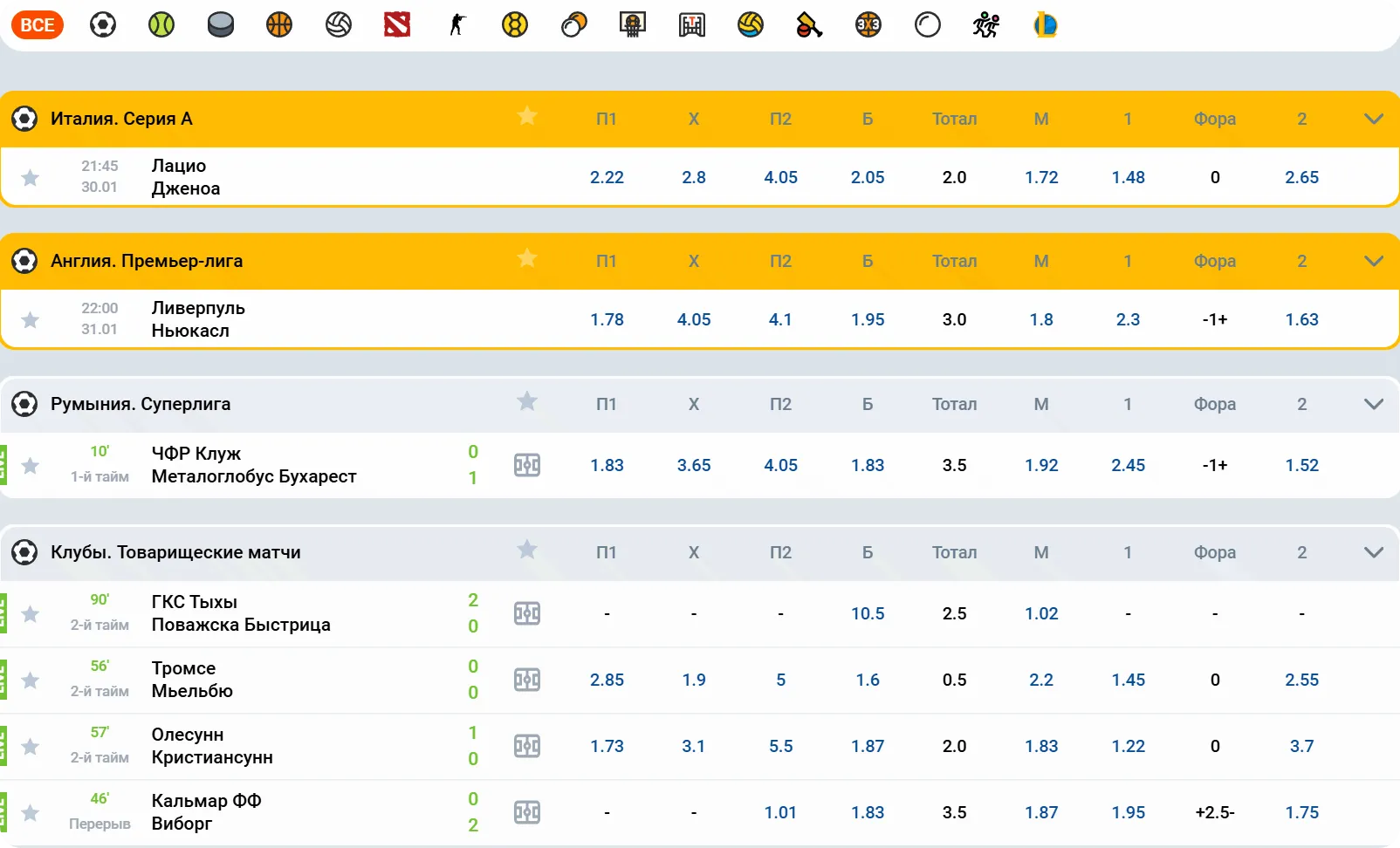Click the 1.78 odds for Ливерпуль win
Screen dimensions: 1400x848
click(x=607, y=319)
